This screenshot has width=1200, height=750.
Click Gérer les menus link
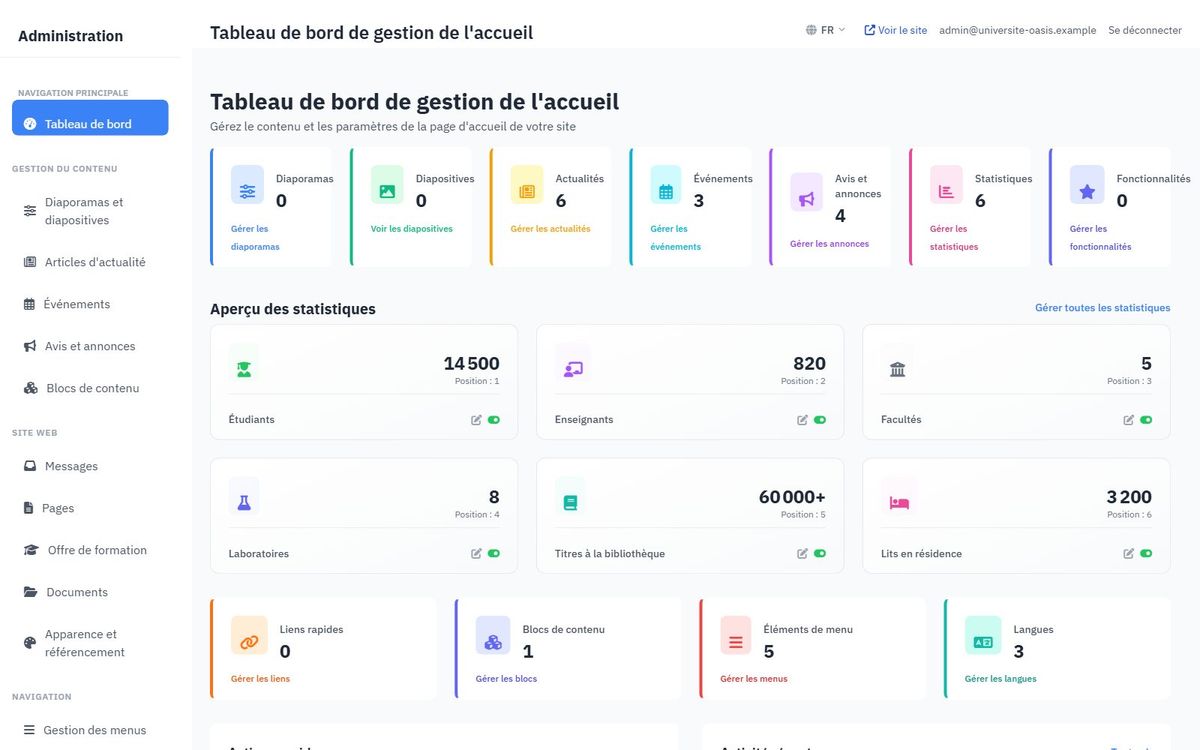[x=754, y=678]
